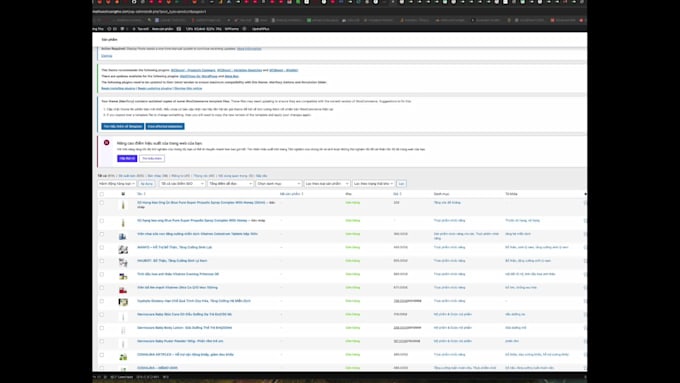Select checkbox for Propolis Spray (30ml) row
Screen dimensions: 680x383
[x=102, y=203]
